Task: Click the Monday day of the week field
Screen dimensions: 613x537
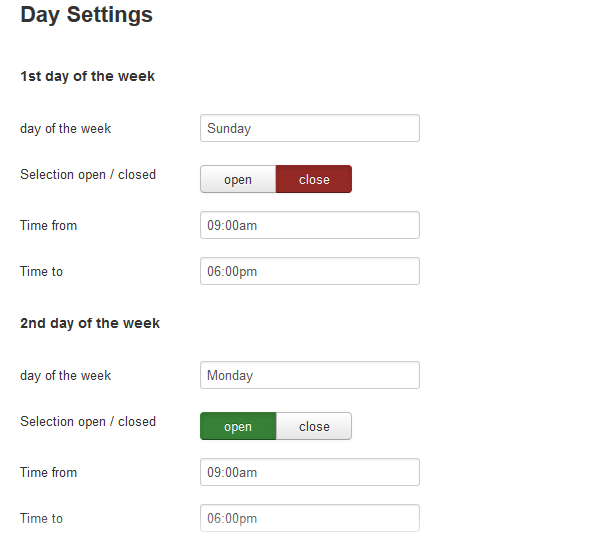Action: [310, 375]
